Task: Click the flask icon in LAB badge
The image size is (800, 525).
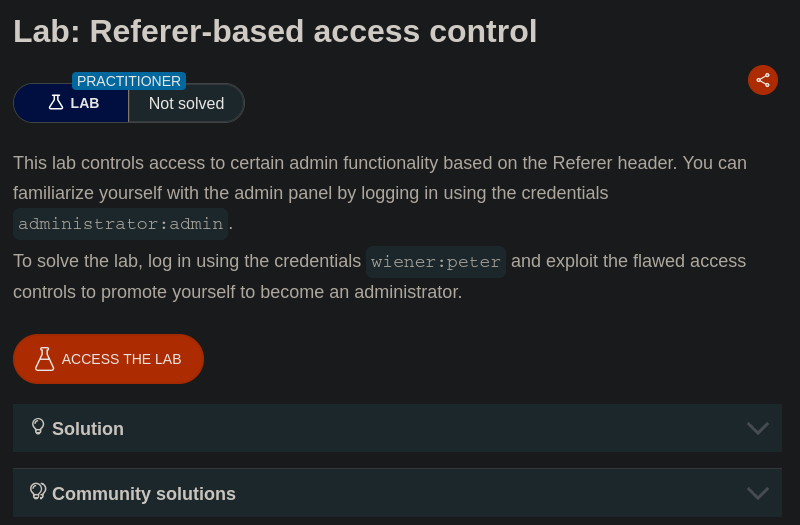Action: (56, 103)
